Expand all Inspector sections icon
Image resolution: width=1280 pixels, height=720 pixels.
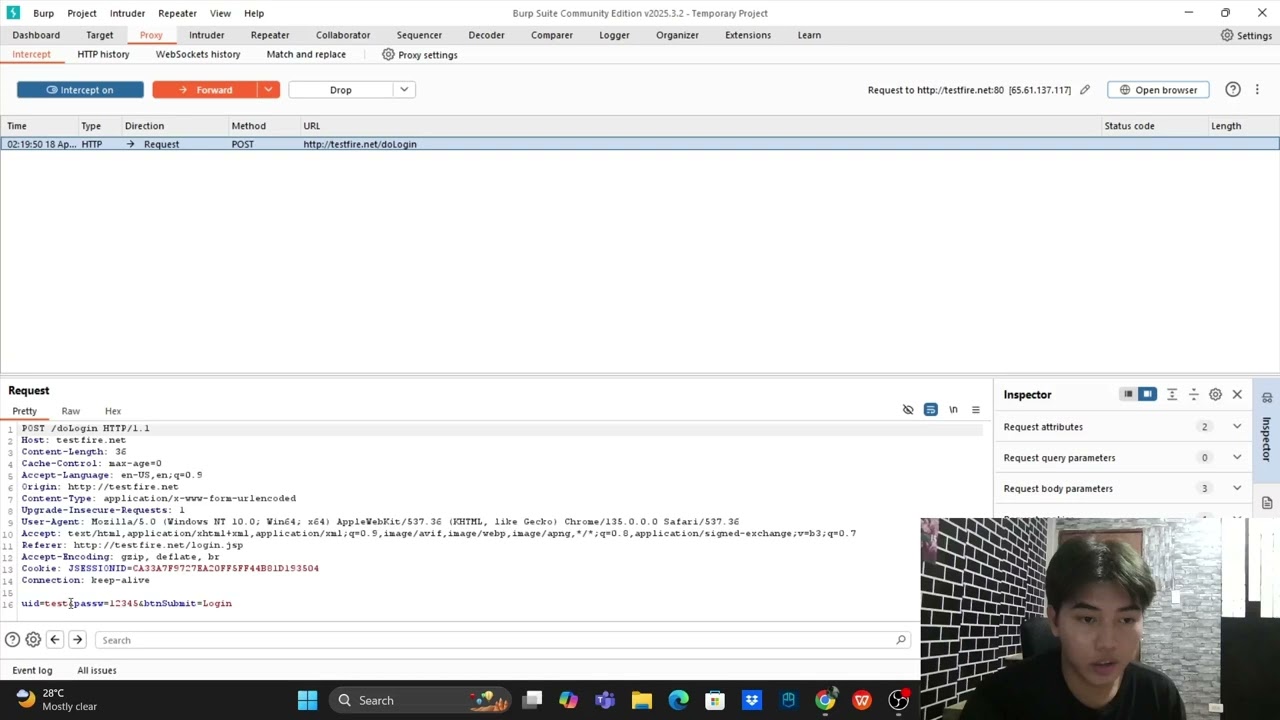[x=1172, y=395]
